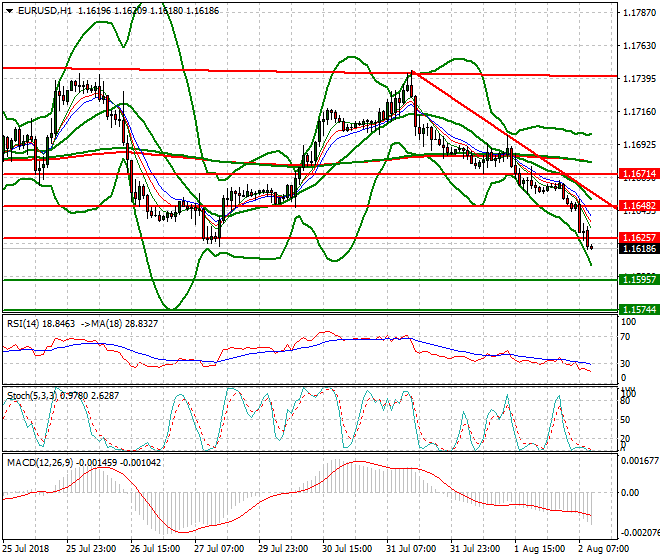Image resolution: width=660 pixels, height=560 pixels.
Task: Click the chart menu triangle beside EURUSD,H1
Action: tap(10, 11)
